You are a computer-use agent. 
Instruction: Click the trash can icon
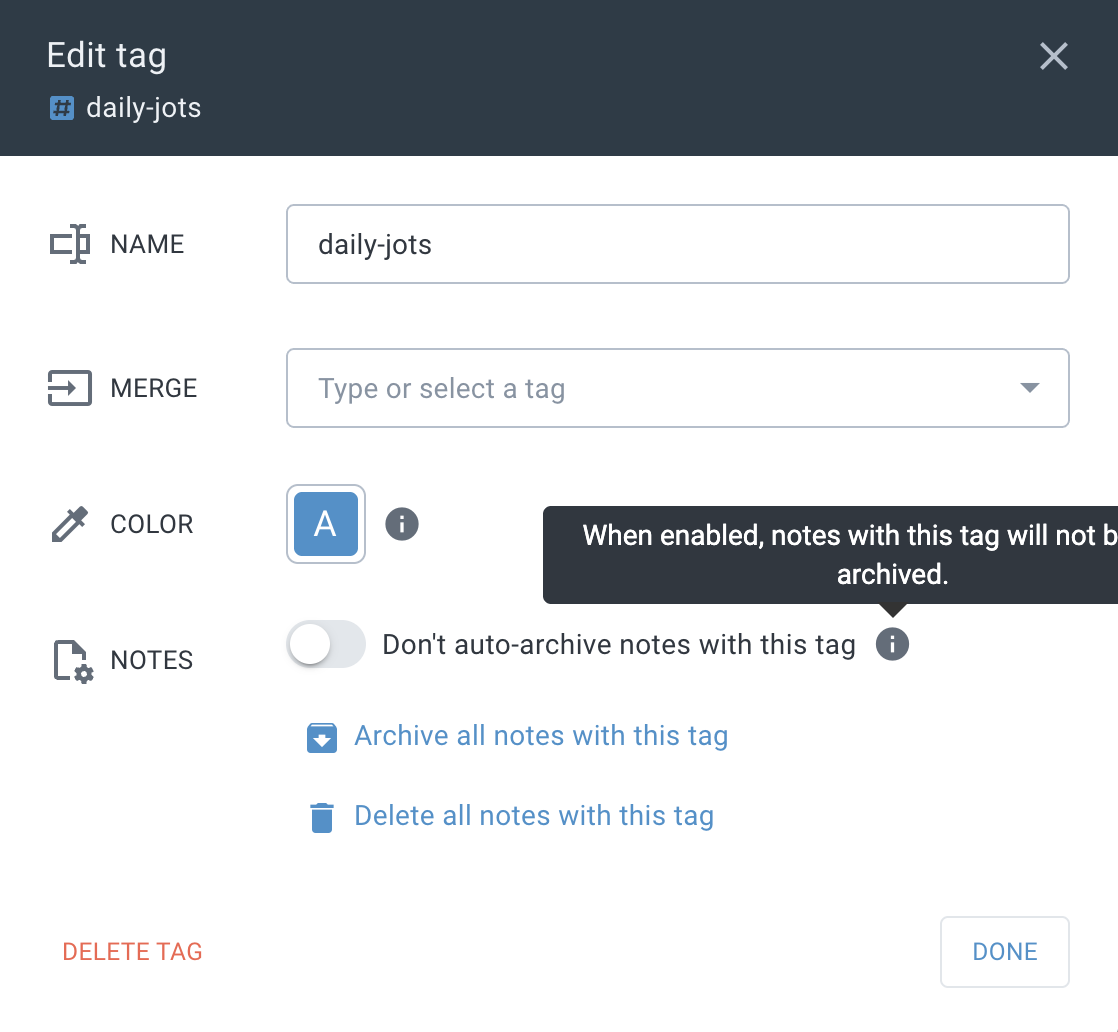pyautogui.click(x=321, y=817)
